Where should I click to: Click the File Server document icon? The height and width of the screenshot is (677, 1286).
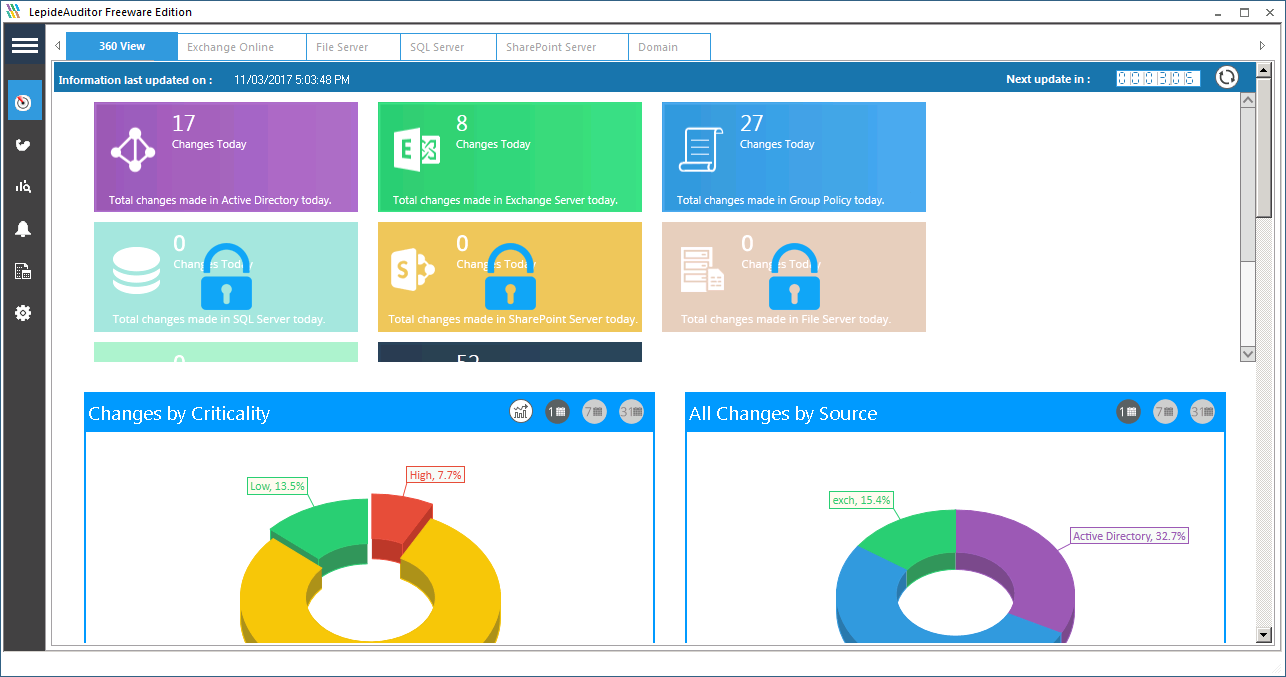[x=702, y=270]
